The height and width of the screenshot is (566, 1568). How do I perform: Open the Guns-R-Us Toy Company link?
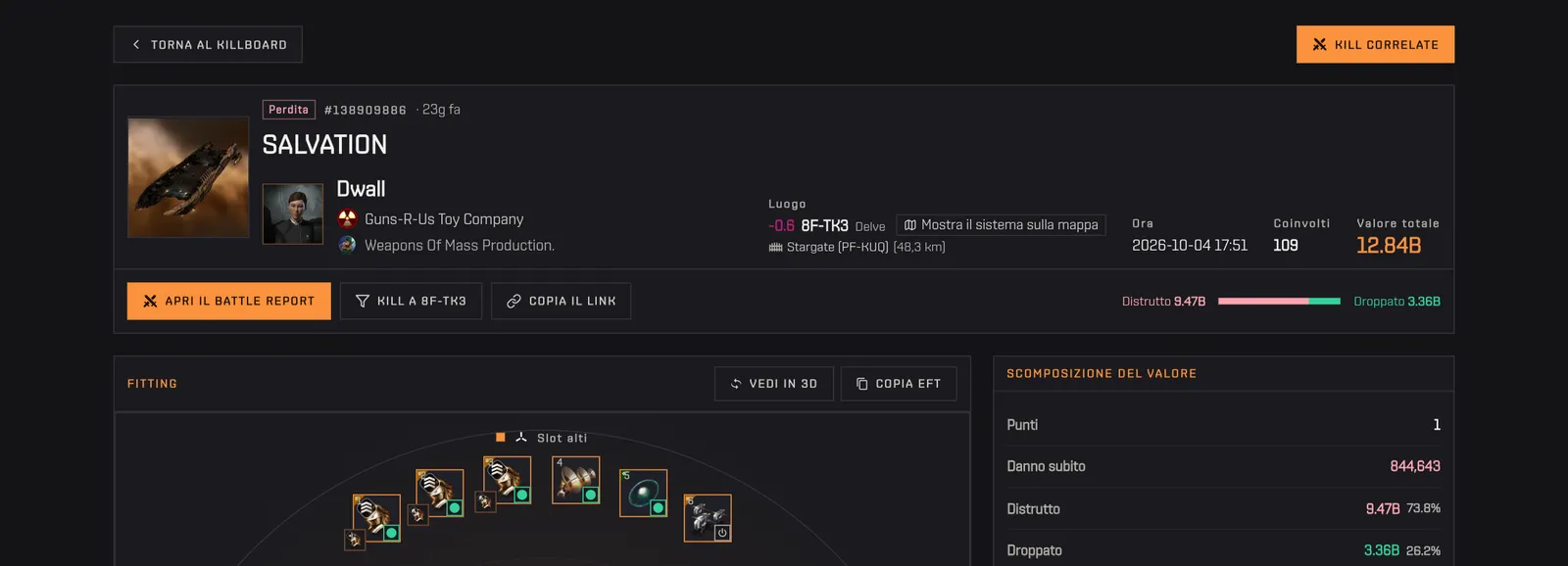(x=444, y=219)
